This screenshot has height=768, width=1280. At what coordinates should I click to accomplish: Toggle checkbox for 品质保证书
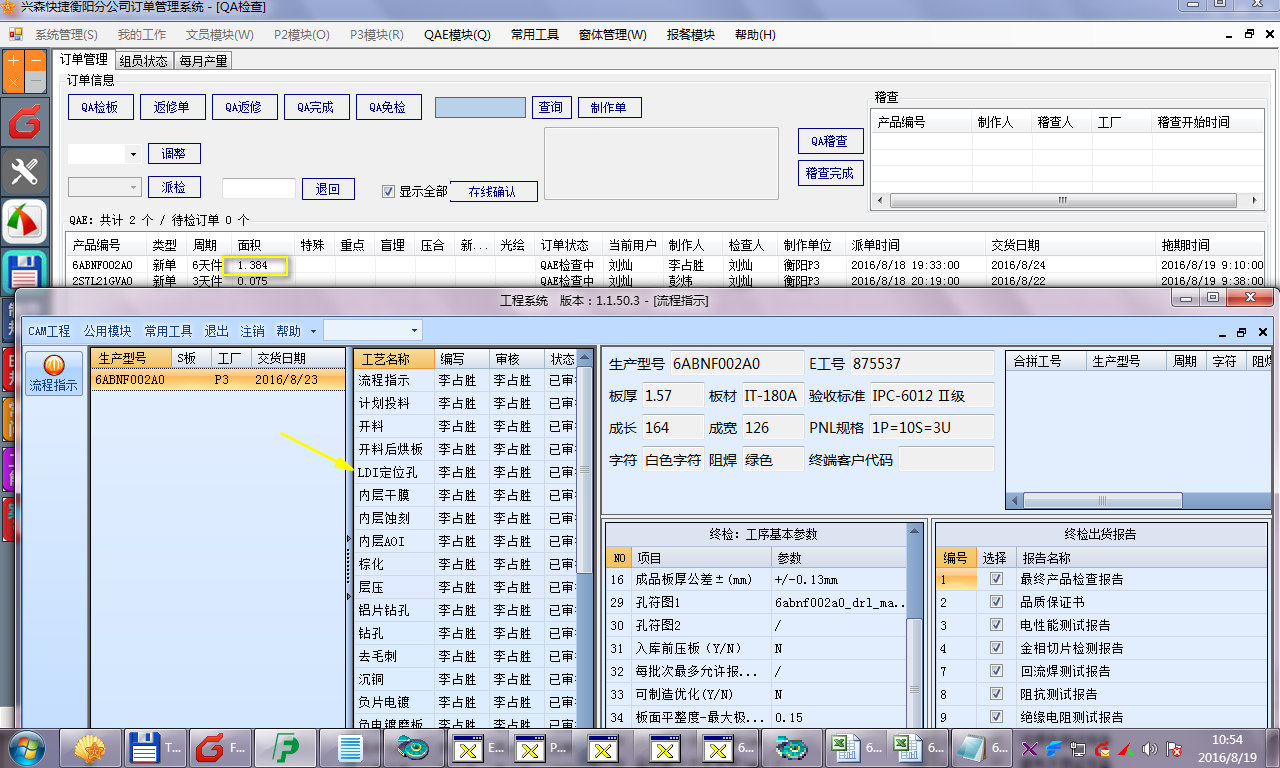click(995, 602)
